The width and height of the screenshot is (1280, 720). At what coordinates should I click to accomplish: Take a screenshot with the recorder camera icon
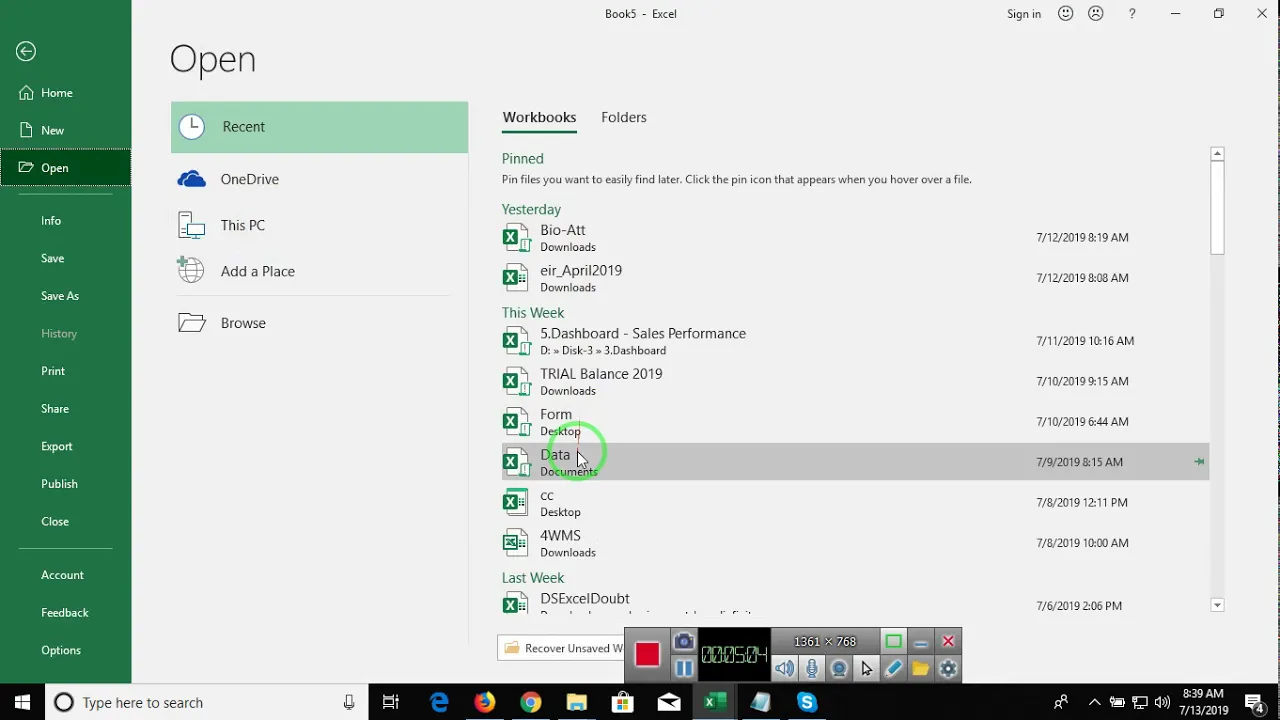click(x=684, y=642)
